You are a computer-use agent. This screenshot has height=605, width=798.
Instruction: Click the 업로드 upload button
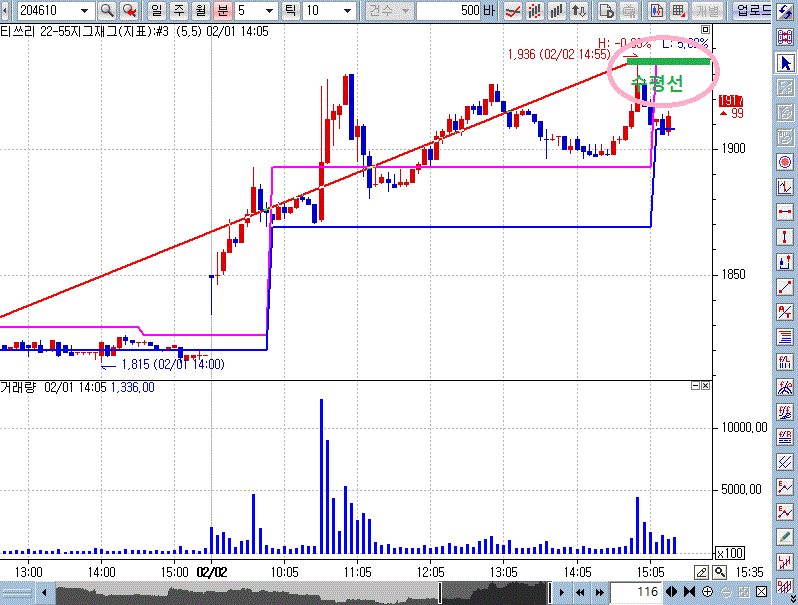(753, 11)
